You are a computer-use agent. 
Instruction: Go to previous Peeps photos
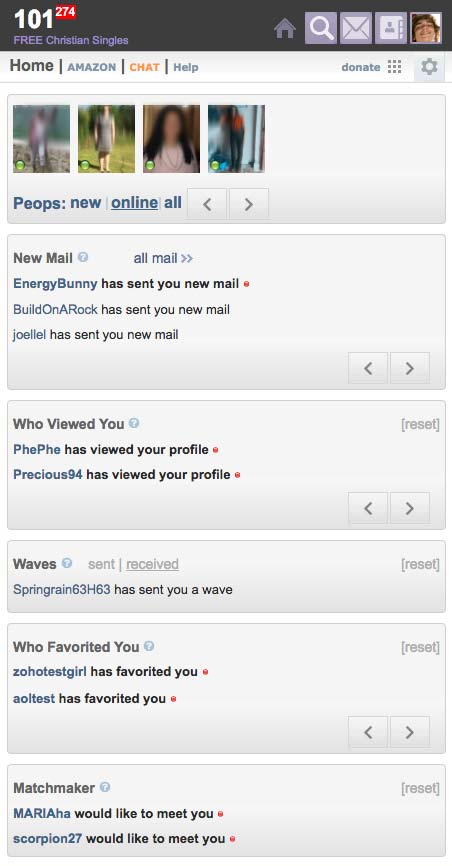pos(207,204)
